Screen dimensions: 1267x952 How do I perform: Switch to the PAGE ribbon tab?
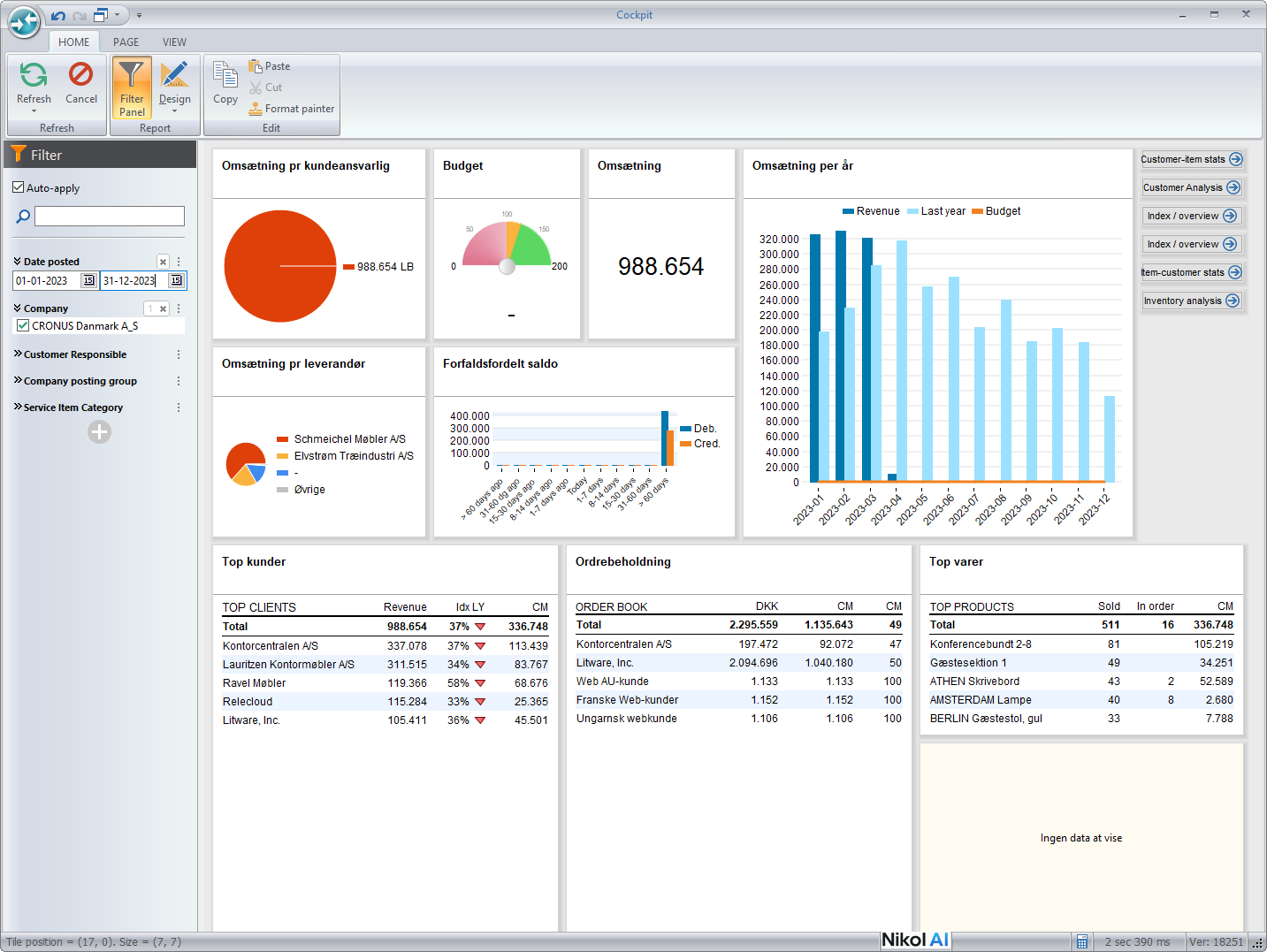[x=126, y=42]
